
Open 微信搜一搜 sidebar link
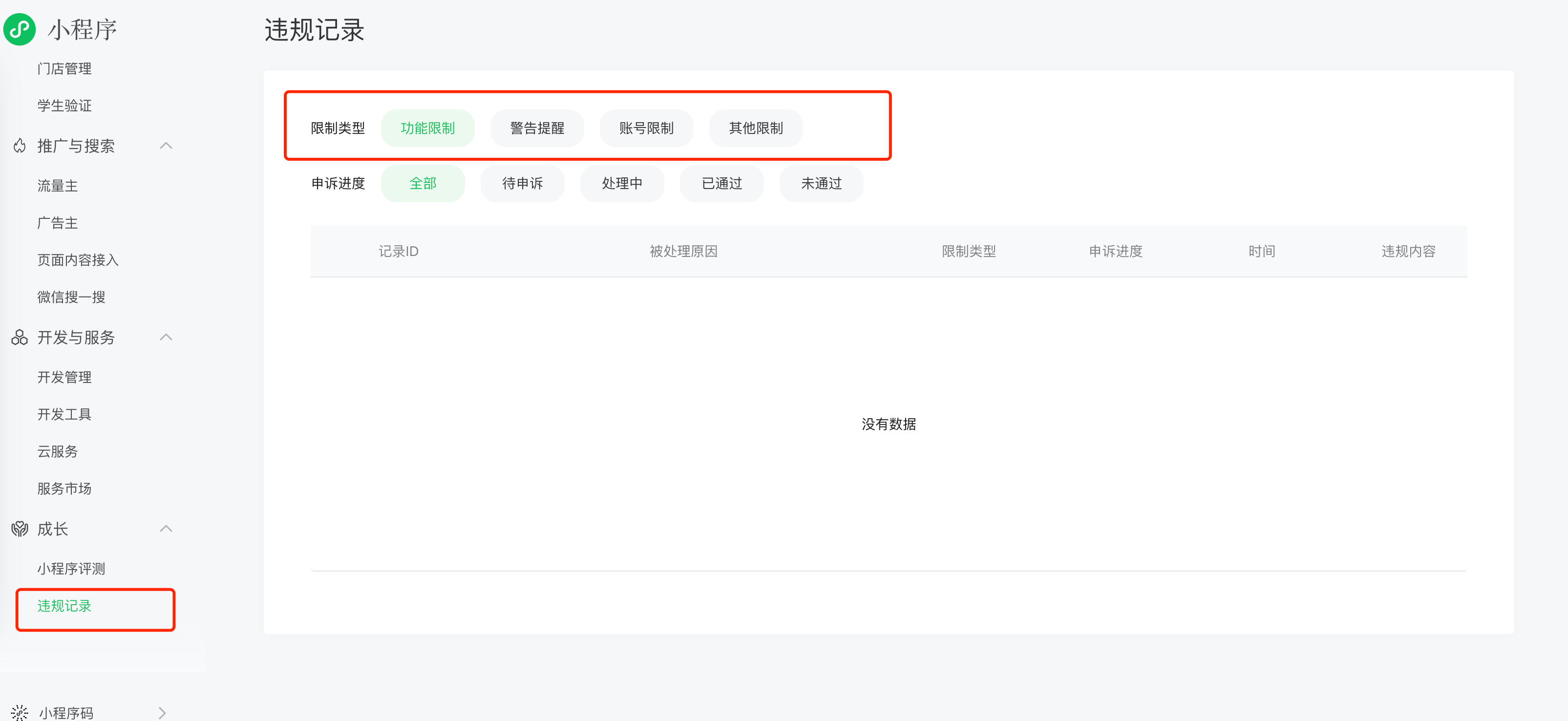coord(71,297)
